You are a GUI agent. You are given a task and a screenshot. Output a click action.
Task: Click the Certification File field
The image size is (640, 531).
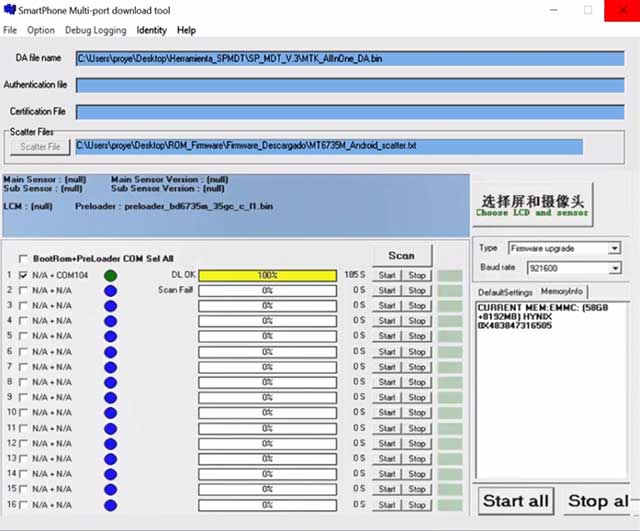click(x=350, y=112)
